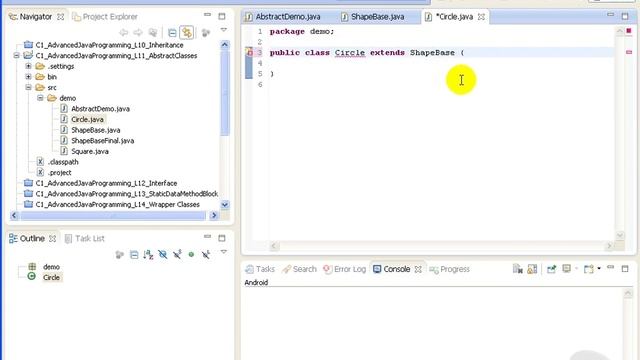Select Square.java in Navigator tree
The height and width of the screenshot is (360, 640).
(x=90, y=151)
